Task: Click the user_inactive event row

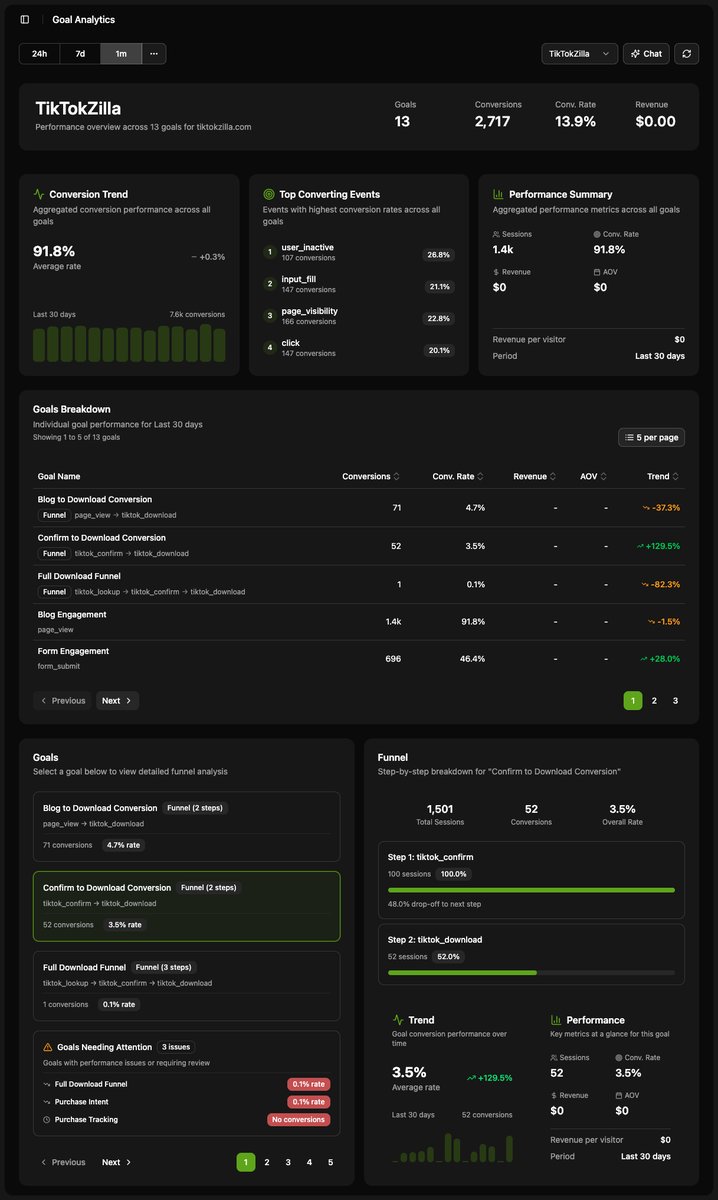Action: point(358,253)
